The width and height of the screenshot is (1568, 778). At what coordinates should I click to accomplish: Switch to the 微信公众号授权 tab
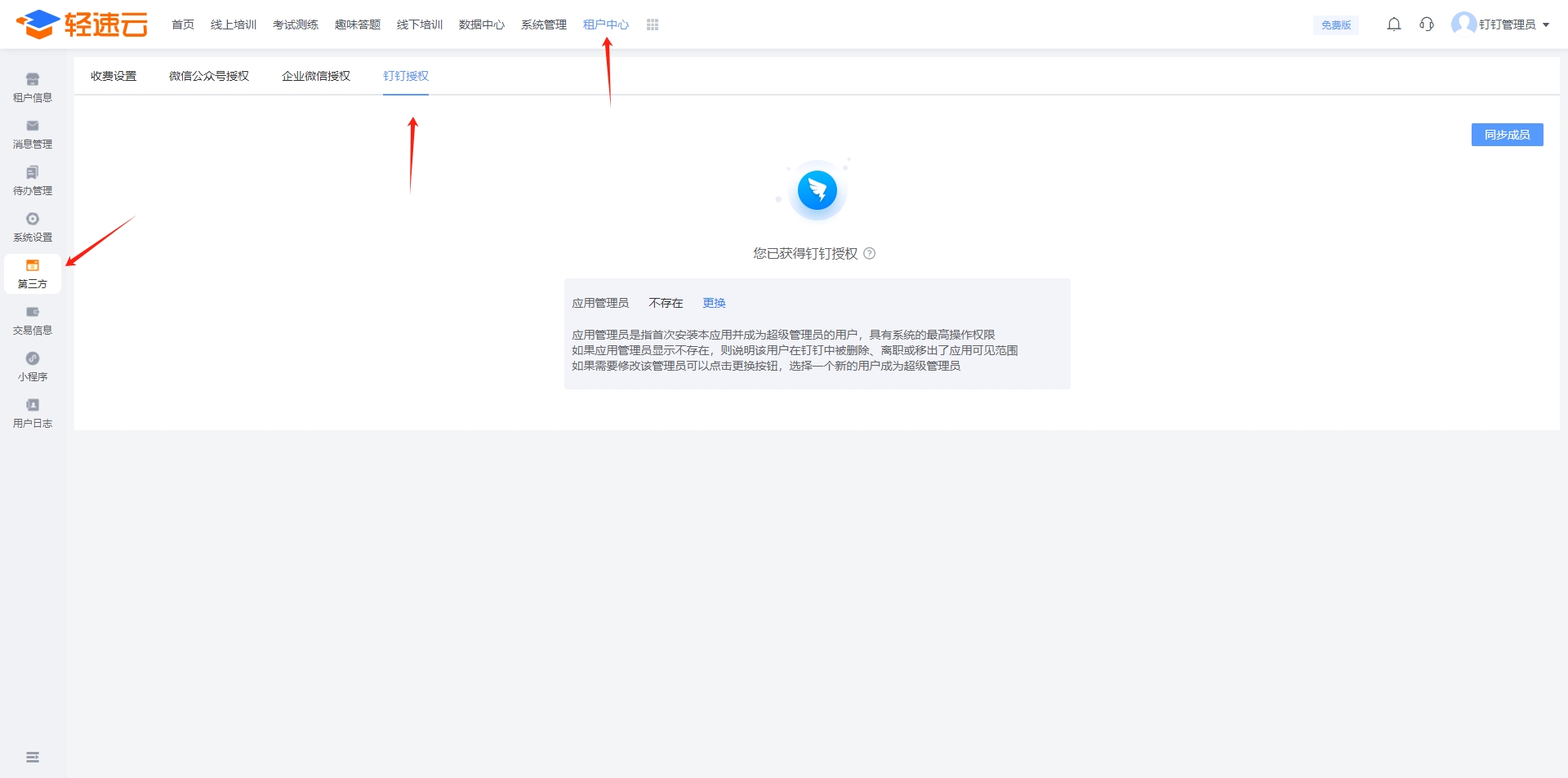[209, 76]
